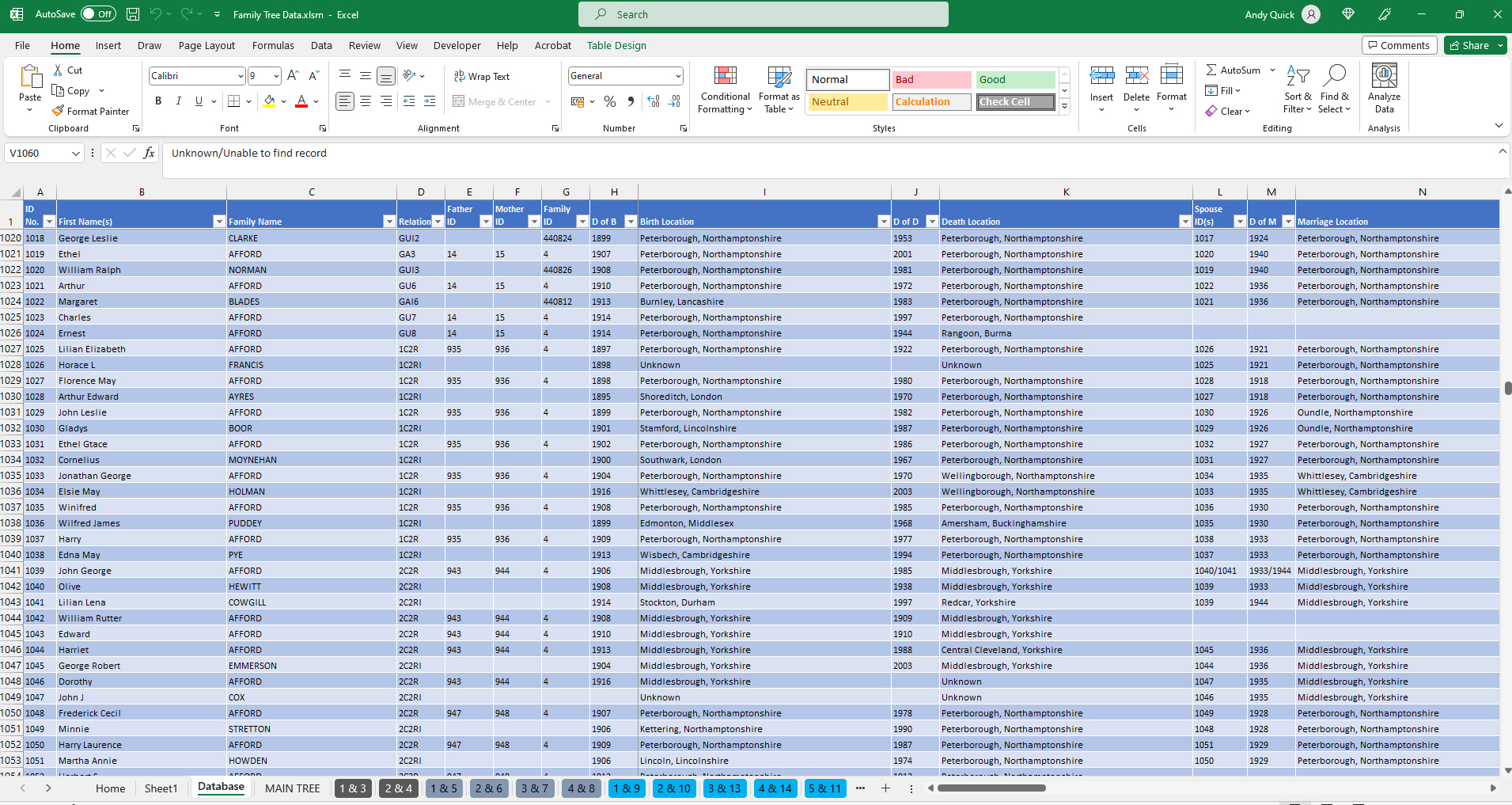Apply bold formatting to selection

158,101
